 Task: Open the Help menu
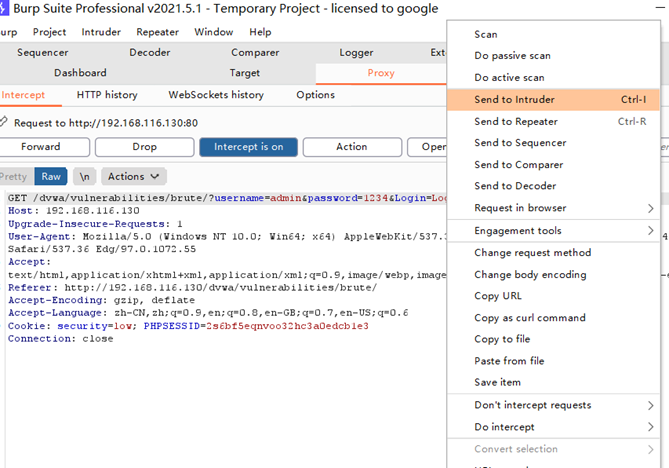click(260, 32)
